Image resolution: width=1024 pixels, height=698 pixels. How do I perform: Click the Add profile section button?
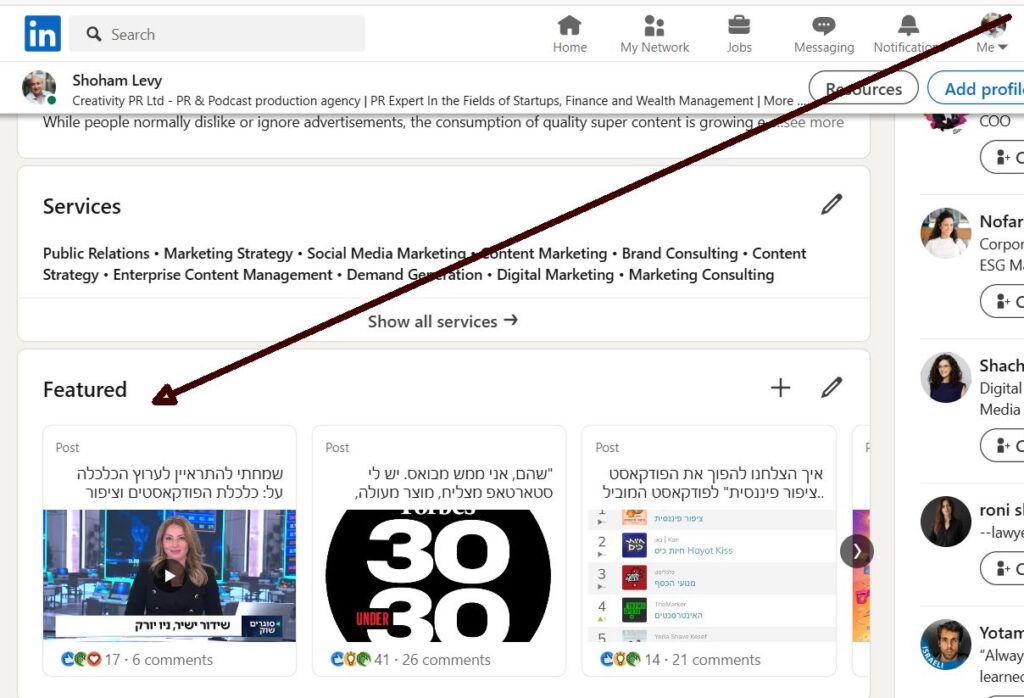point(975,88)
